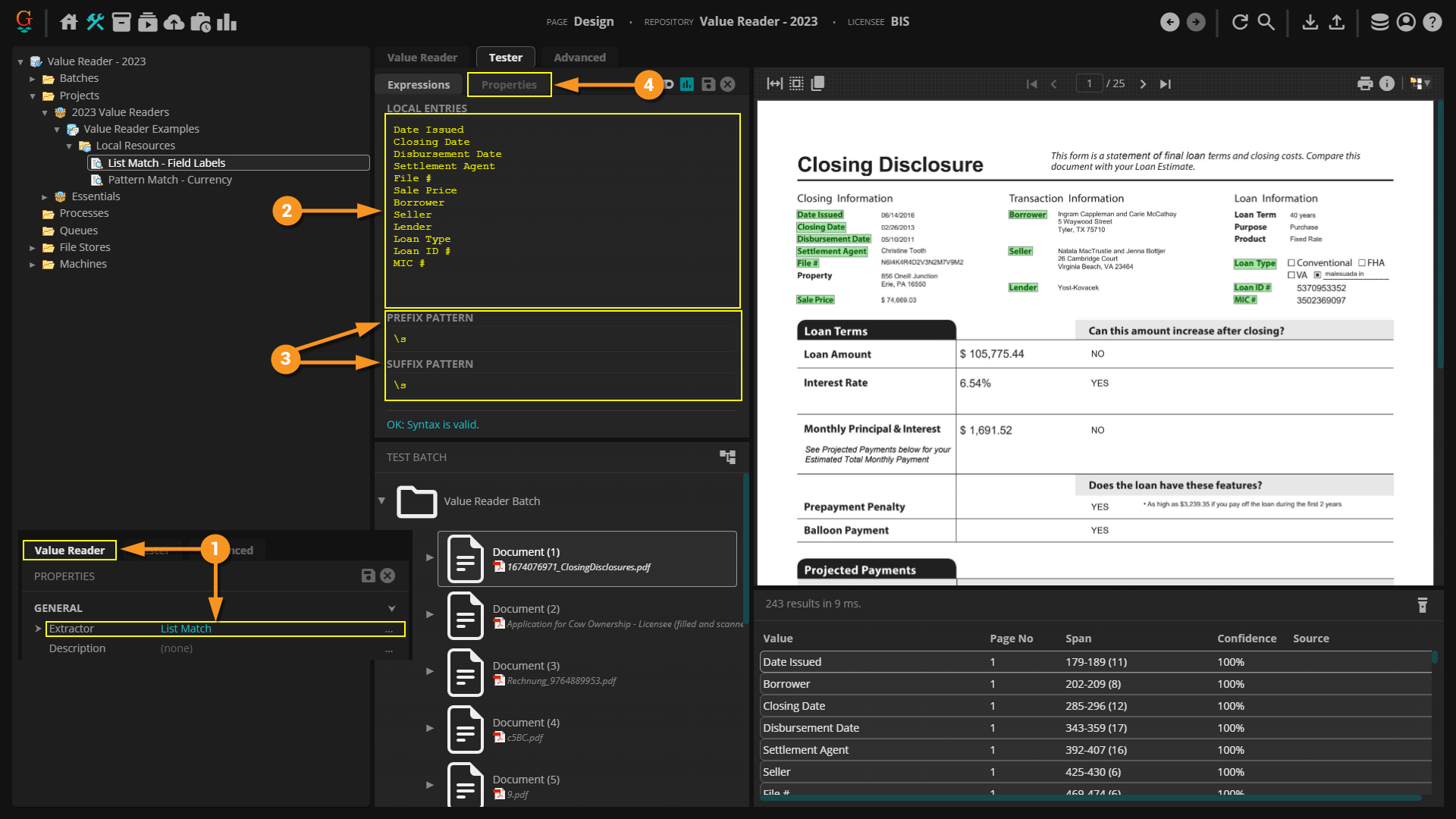Open the Stats bar-chart page icon
Image resolution: width=1456 pixels, height=819 pixels.
click(227, 22)
